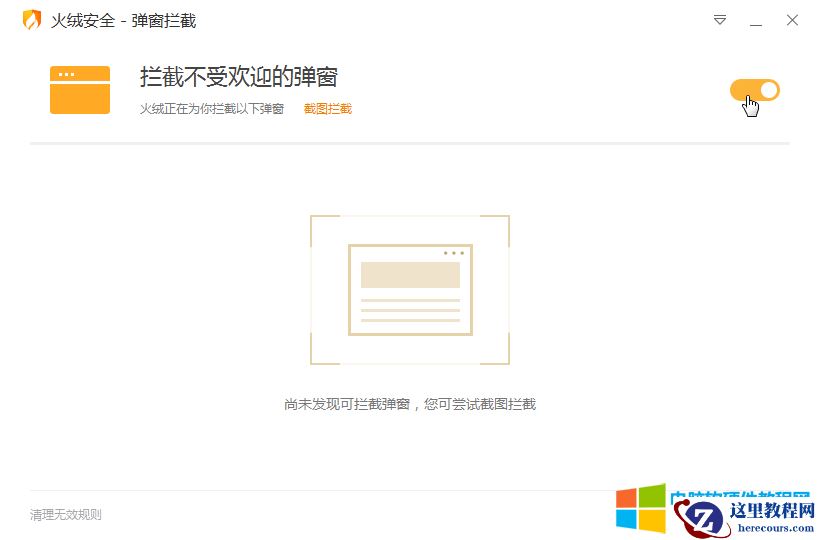The image size is (820, 540).
Task: Toggle the popup blocking switch off
Action: (x=755, y=90)
